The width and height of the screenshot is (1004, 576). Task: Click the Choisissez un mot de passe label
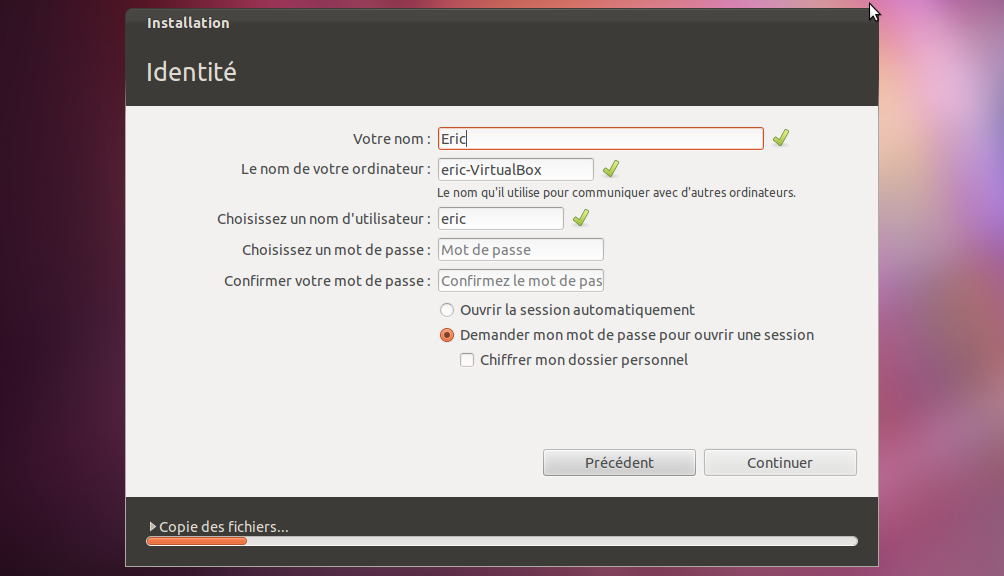click(336, 250)
